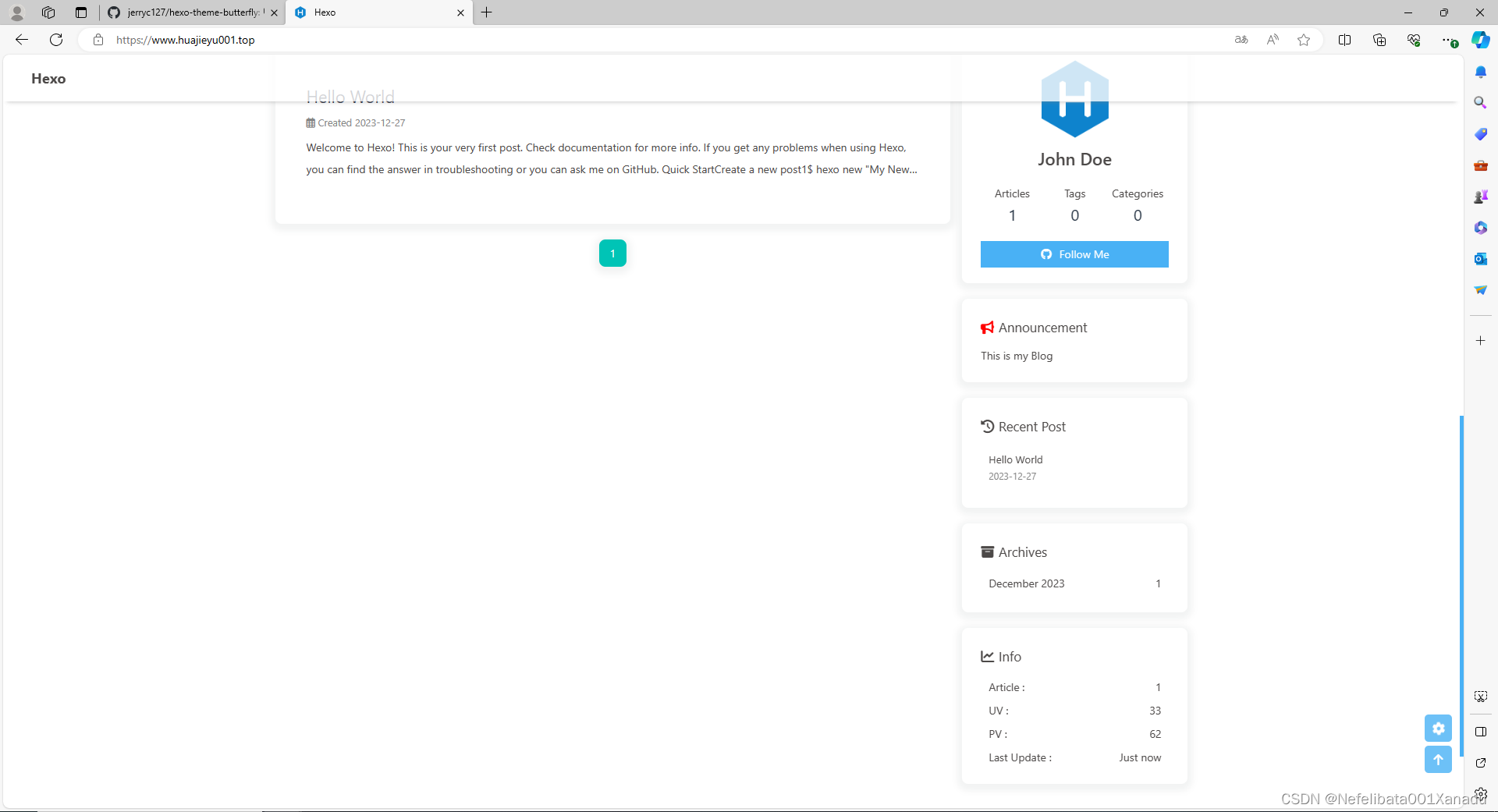Open Settings and more menu
The width and height of the screenshot is (1498, 812).
tap(1448, 40)
